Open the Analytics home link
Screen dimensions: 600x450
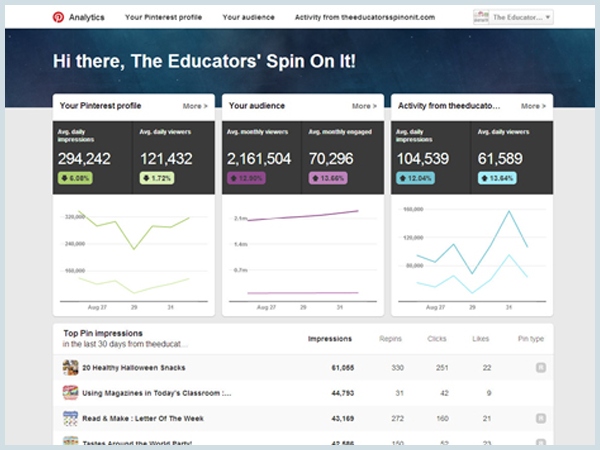coord(86,17)
